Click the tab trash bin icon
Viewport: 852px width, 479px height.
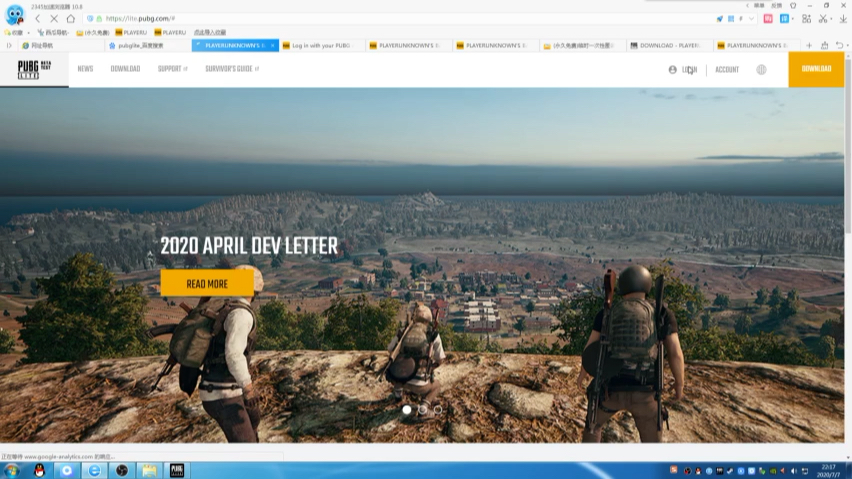click(824, 46)
